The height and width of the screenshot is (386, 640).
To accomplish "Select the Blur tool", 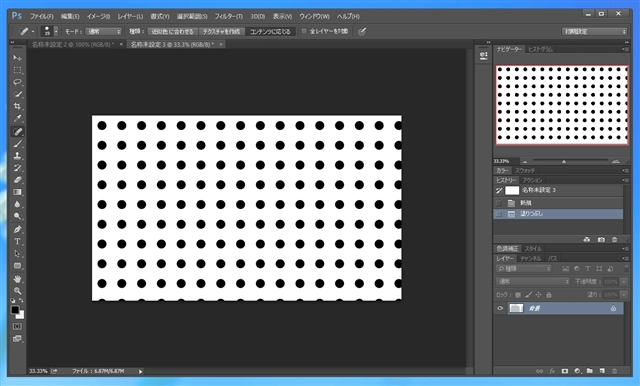I will pyautogui.click(x=17, y=204).
